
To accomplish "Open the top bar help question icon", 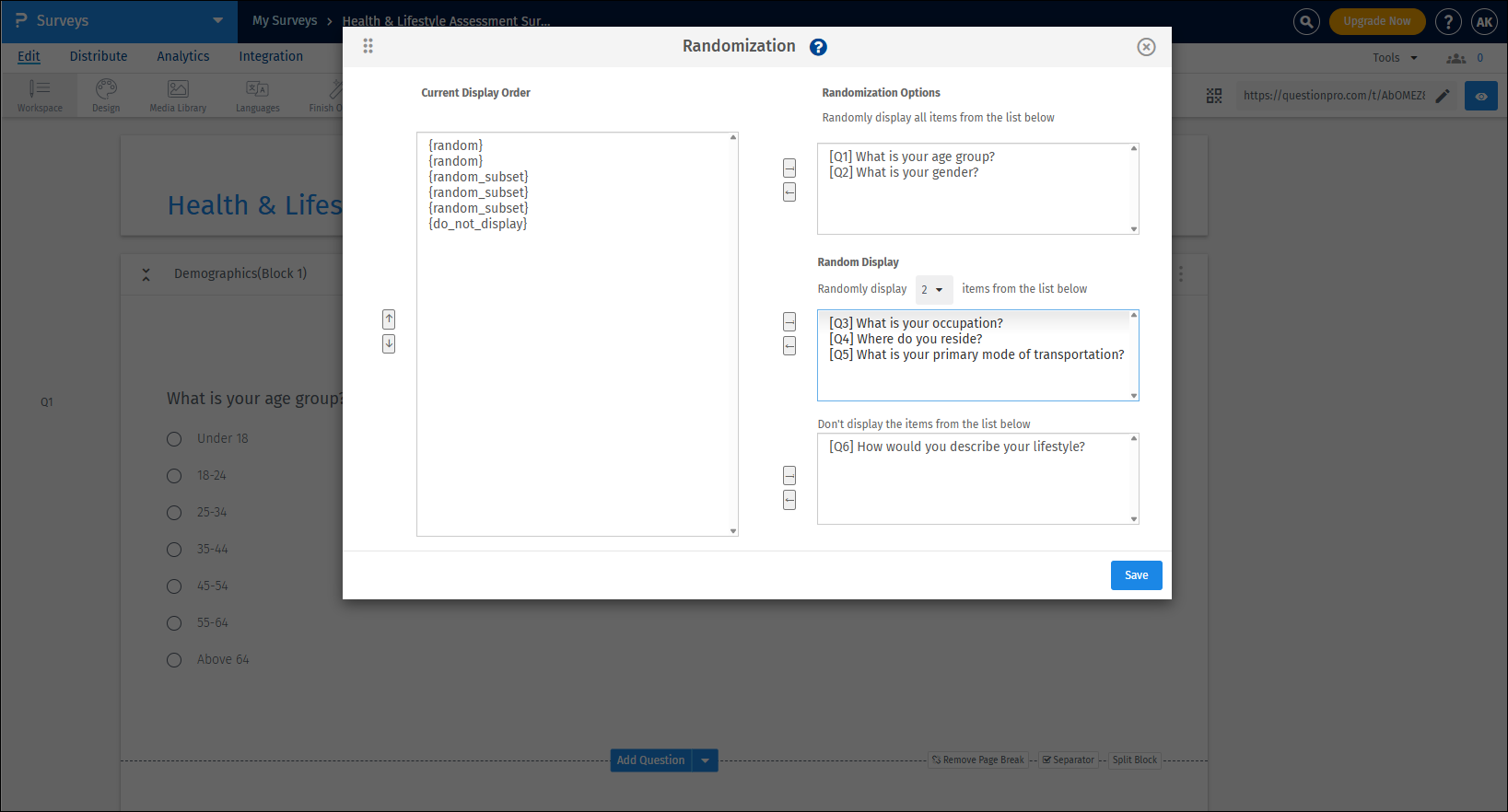I will point(1448,21).
